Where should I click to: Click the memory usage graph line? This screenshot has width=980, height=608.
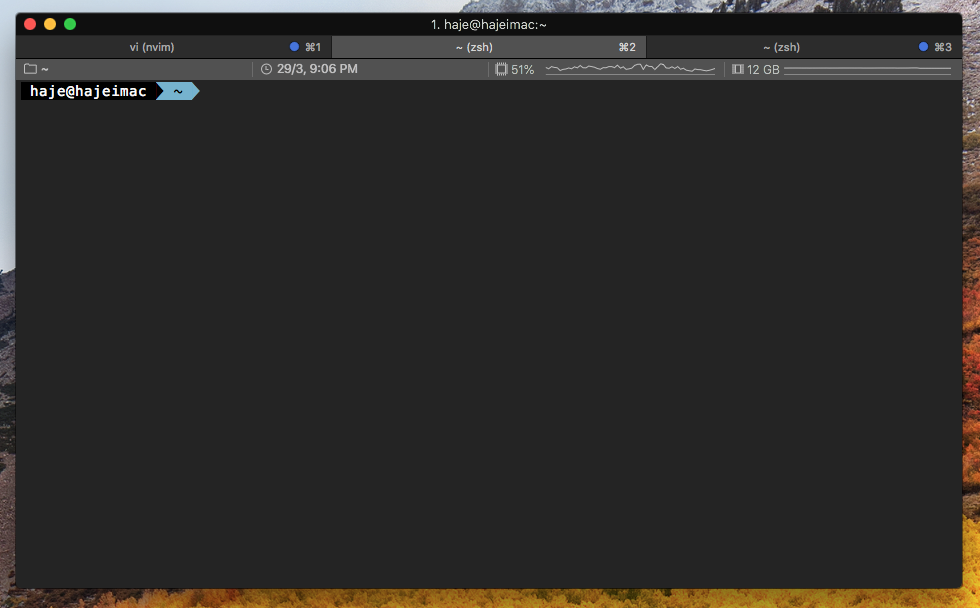867,69
